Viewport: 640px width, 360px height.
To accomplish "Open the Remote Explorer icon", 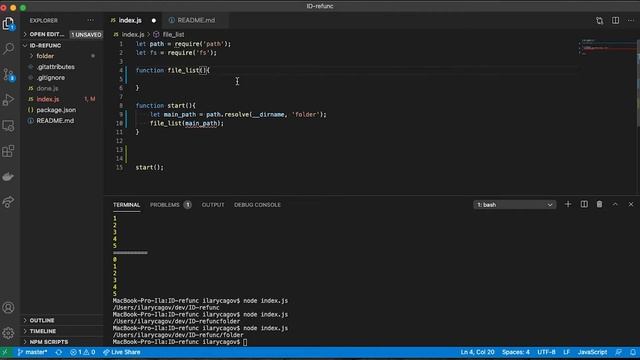I will pos(9,126).
